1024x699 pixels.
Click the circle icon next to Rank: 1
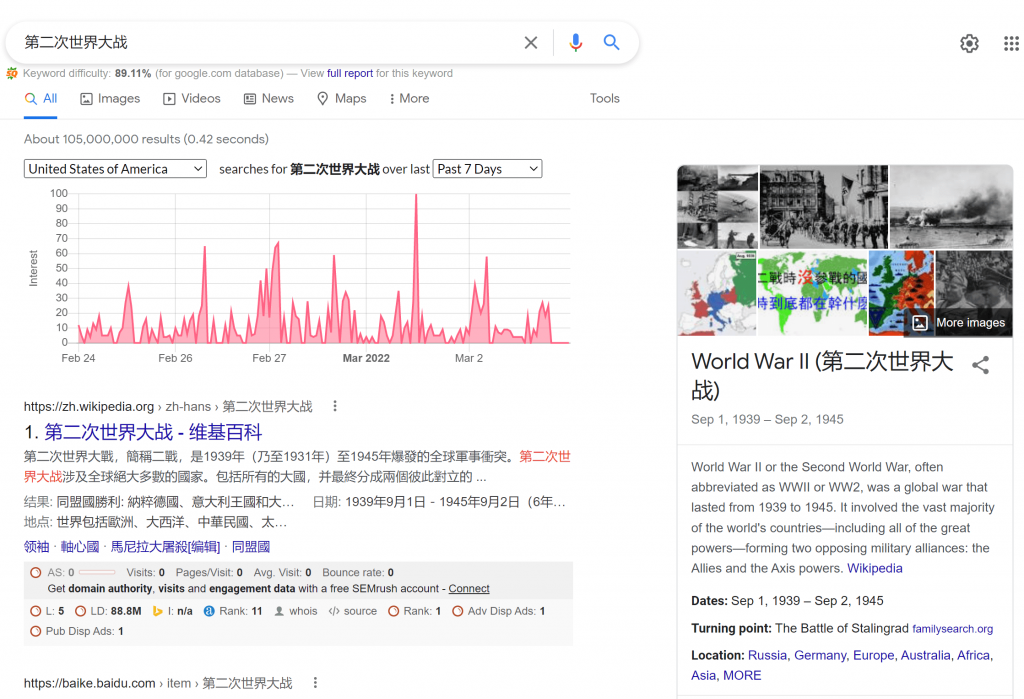pyautogui.click(x=394, y=611)
